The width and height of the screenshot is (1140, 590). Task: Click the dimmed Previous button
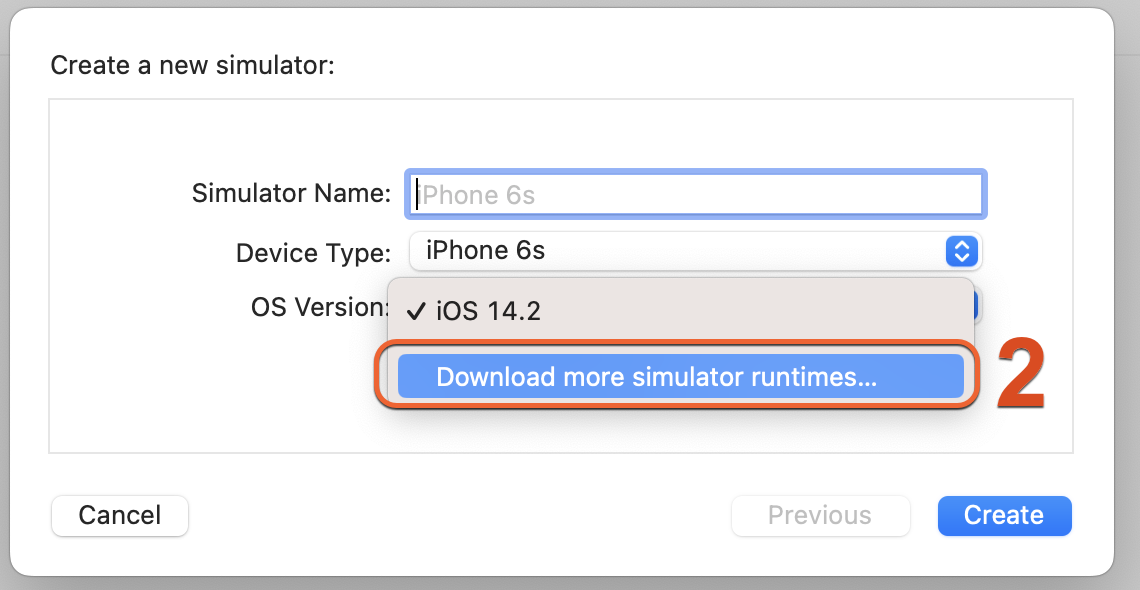tap(820, 515)
